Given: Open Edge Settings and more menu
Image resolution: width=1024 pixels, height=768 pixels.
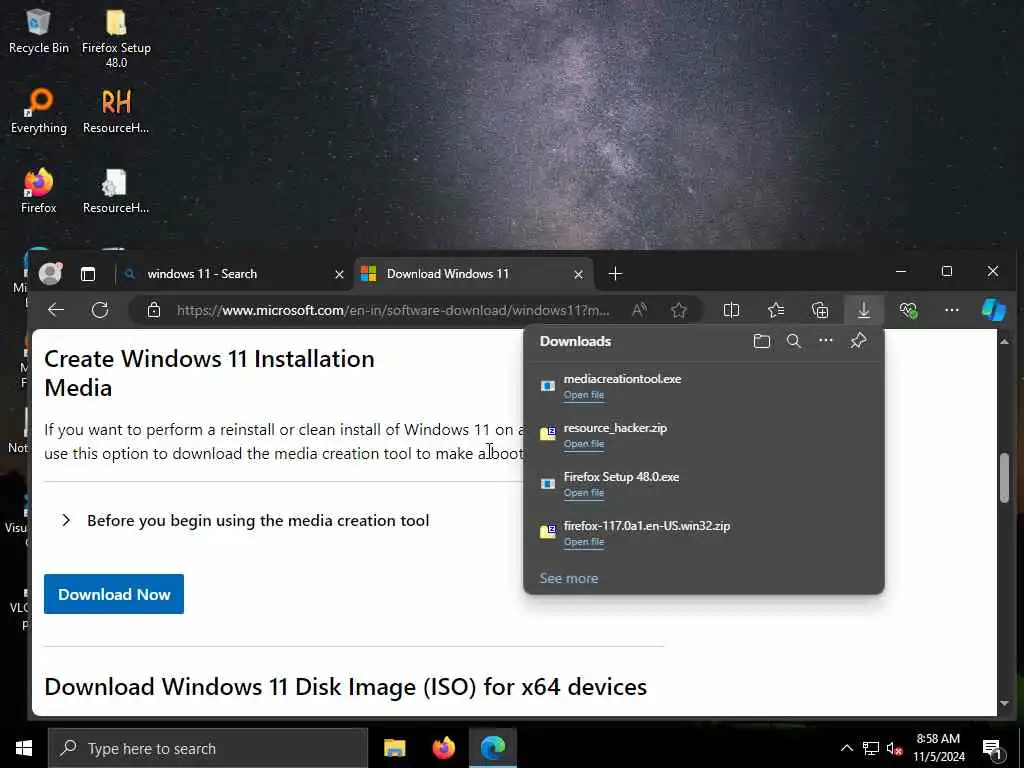Looking at the screenshot, I should [x=952, y=310].
